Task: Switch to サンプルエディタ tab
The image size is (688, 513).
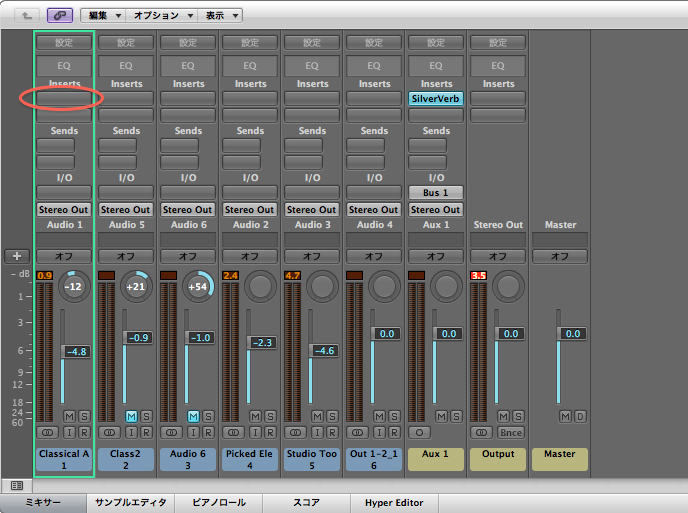Action: pos(131,503)
